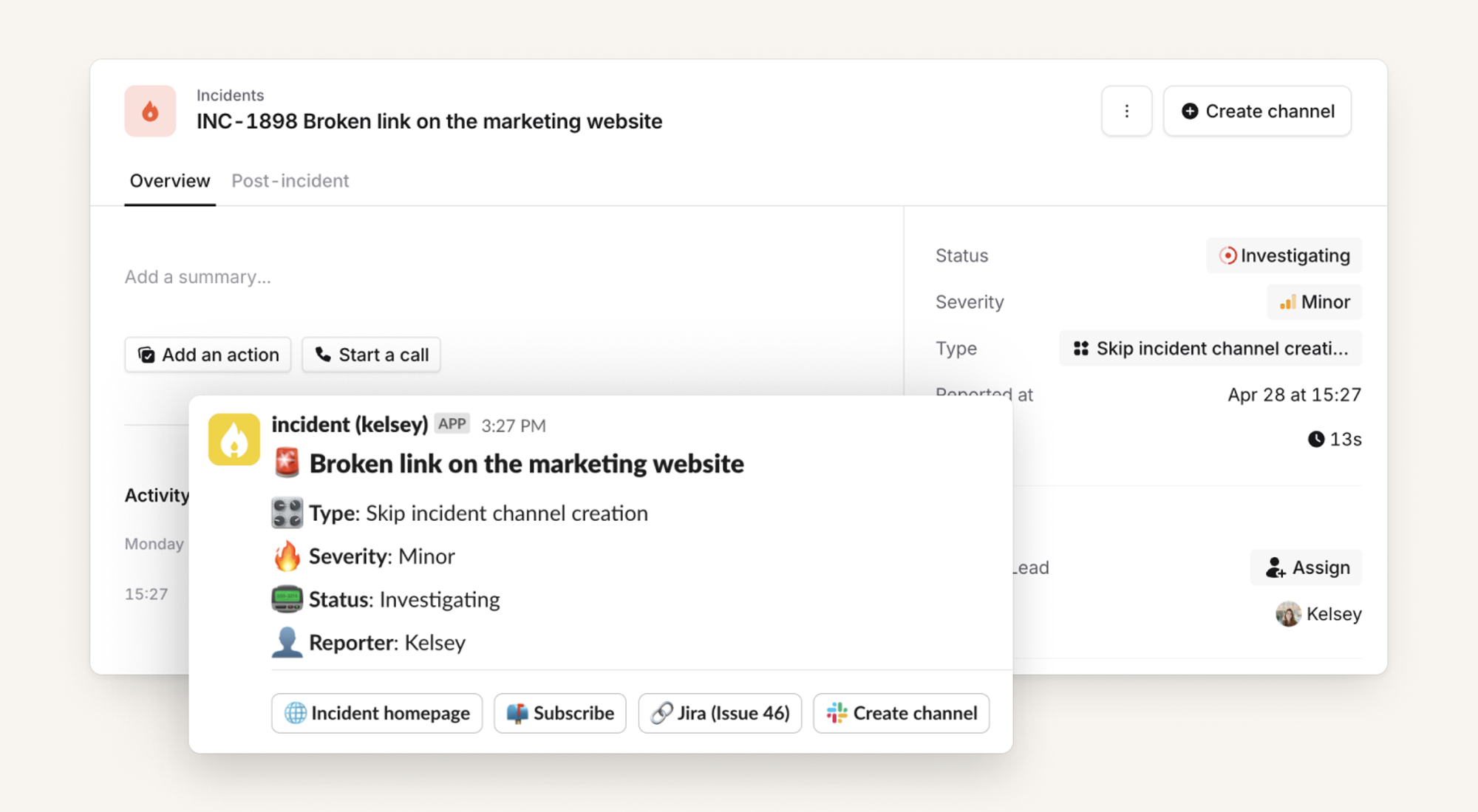
Task: Open the Skip incident channel type selector
Action: point(1210,349)
